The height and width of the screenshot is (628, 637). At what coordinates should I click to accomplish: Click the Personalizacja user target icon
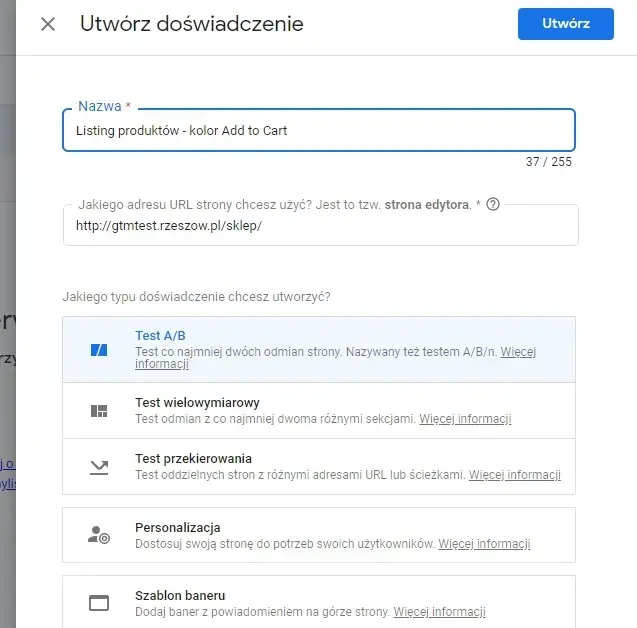[99, 535]
